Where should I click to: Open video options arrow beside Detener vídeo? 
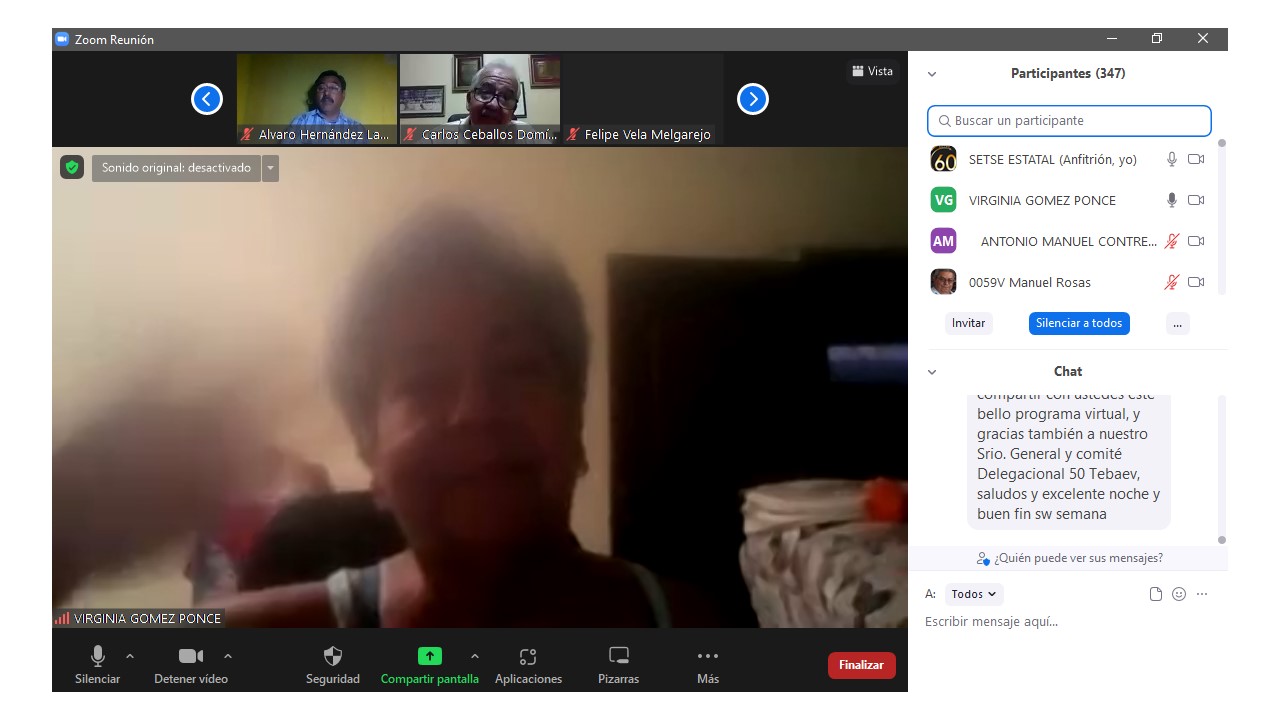[228, 656]
